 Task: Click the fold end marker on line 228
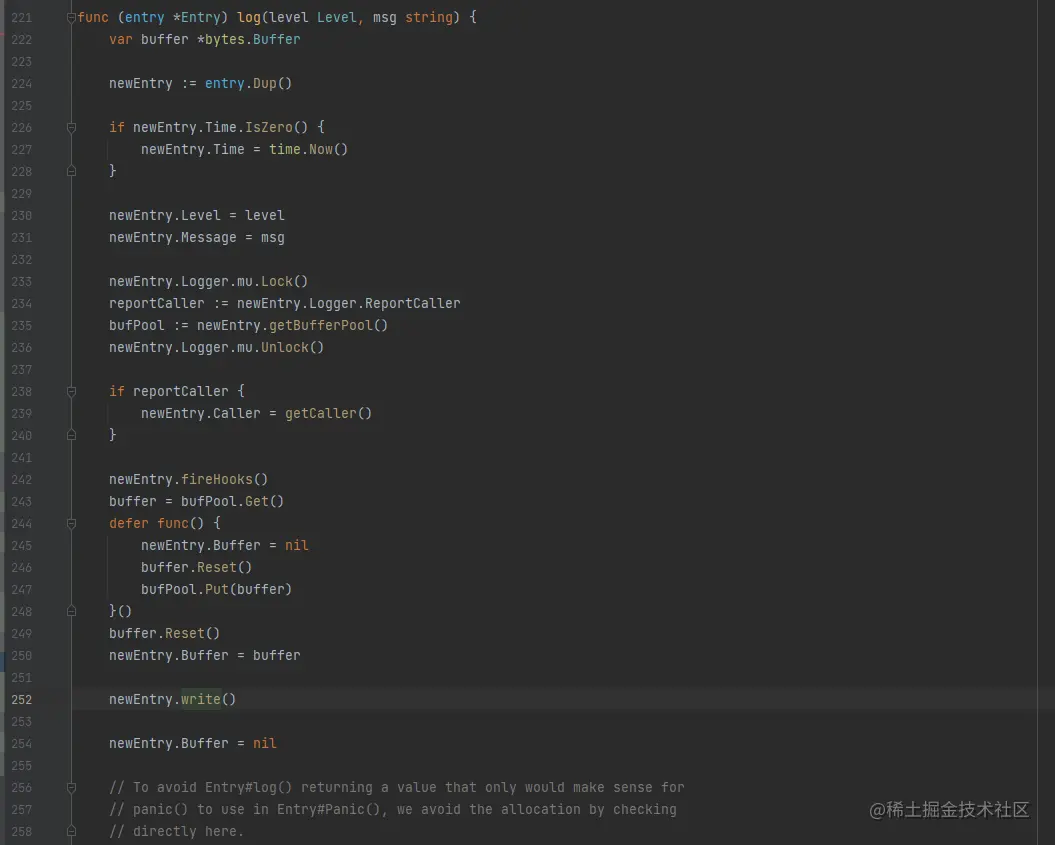click(x=71, y=172)
